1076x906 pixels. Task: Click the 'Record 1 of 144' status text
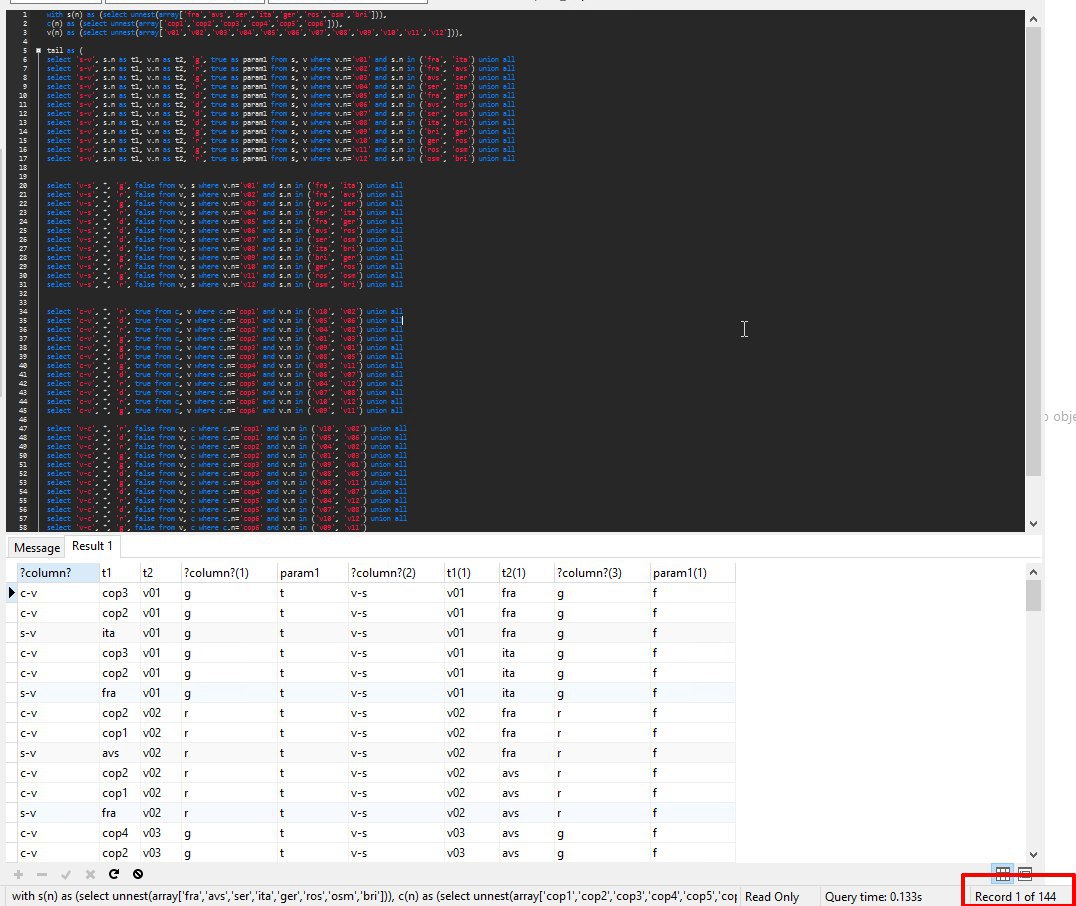tap(1015, 896)
